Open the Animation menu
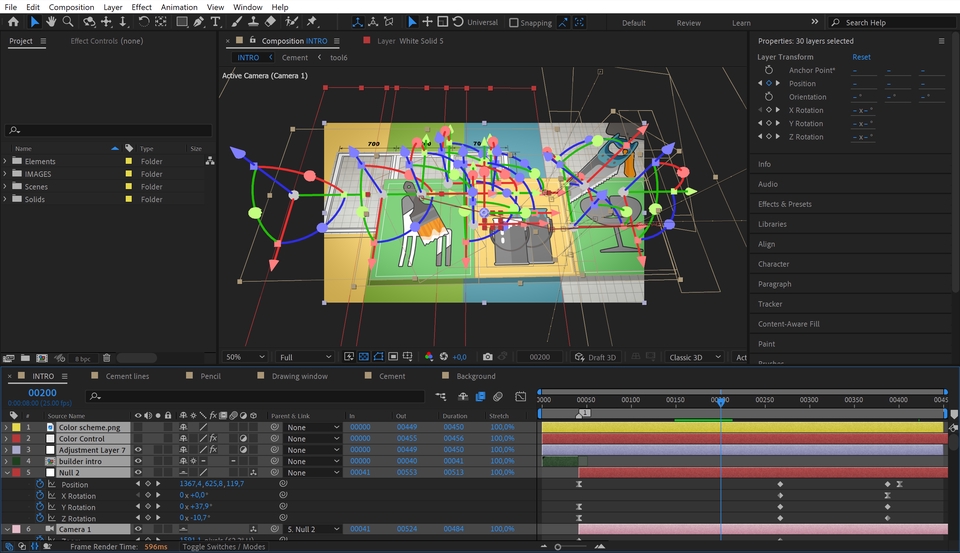960x553 pixels. coord(179,7)
